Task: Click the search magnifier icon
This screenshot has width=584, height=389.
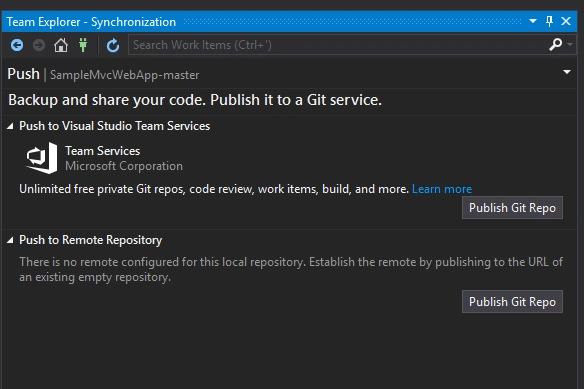Action: (x=555, y=44)
